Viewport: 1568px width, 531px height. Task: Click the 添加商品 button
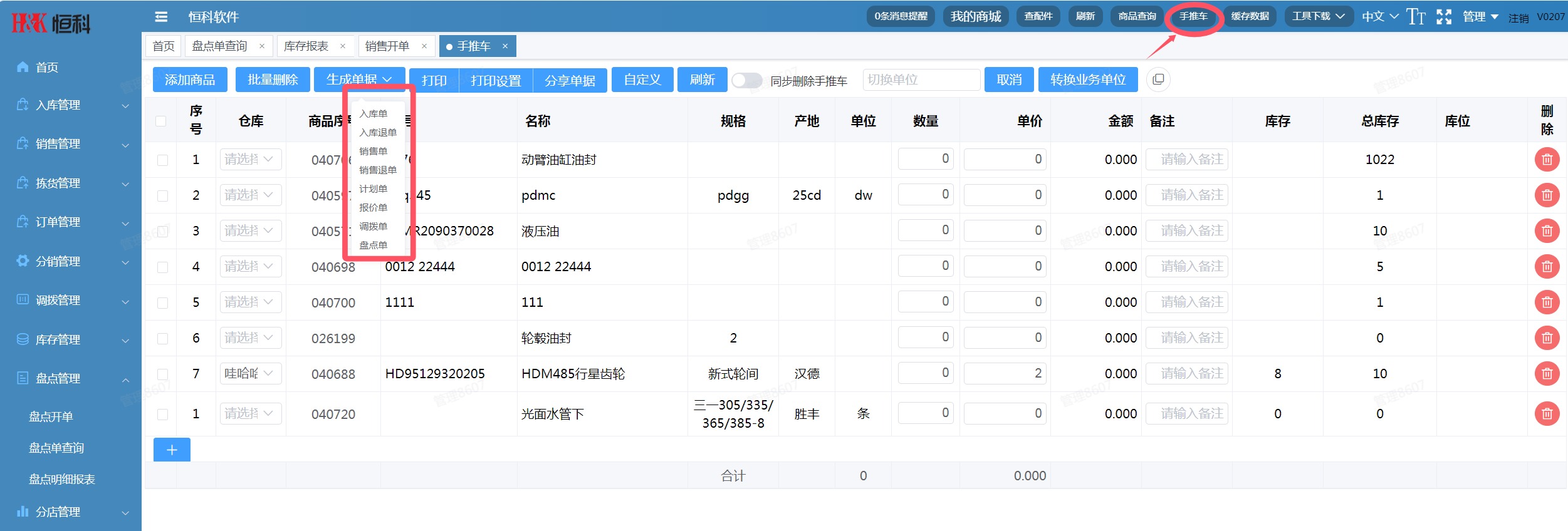[x=190, y=80]
